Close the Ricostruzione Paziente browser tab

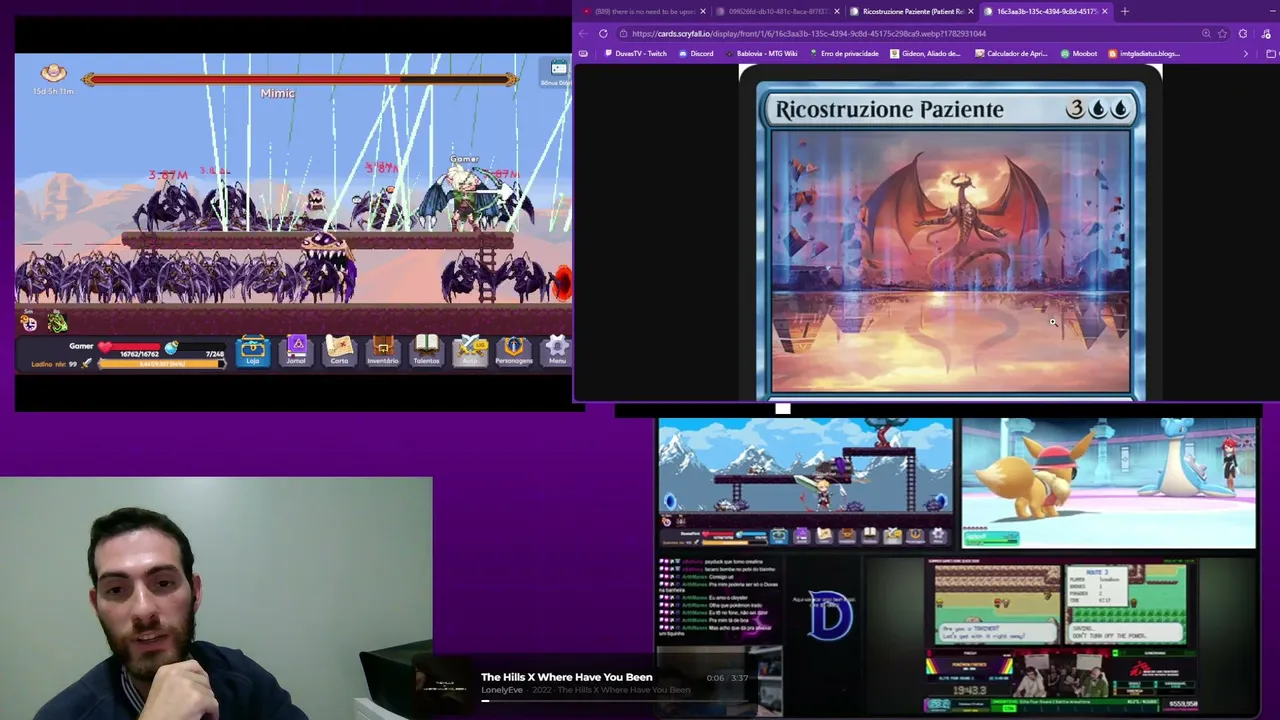pyautogui.click(x=970, y=11)
